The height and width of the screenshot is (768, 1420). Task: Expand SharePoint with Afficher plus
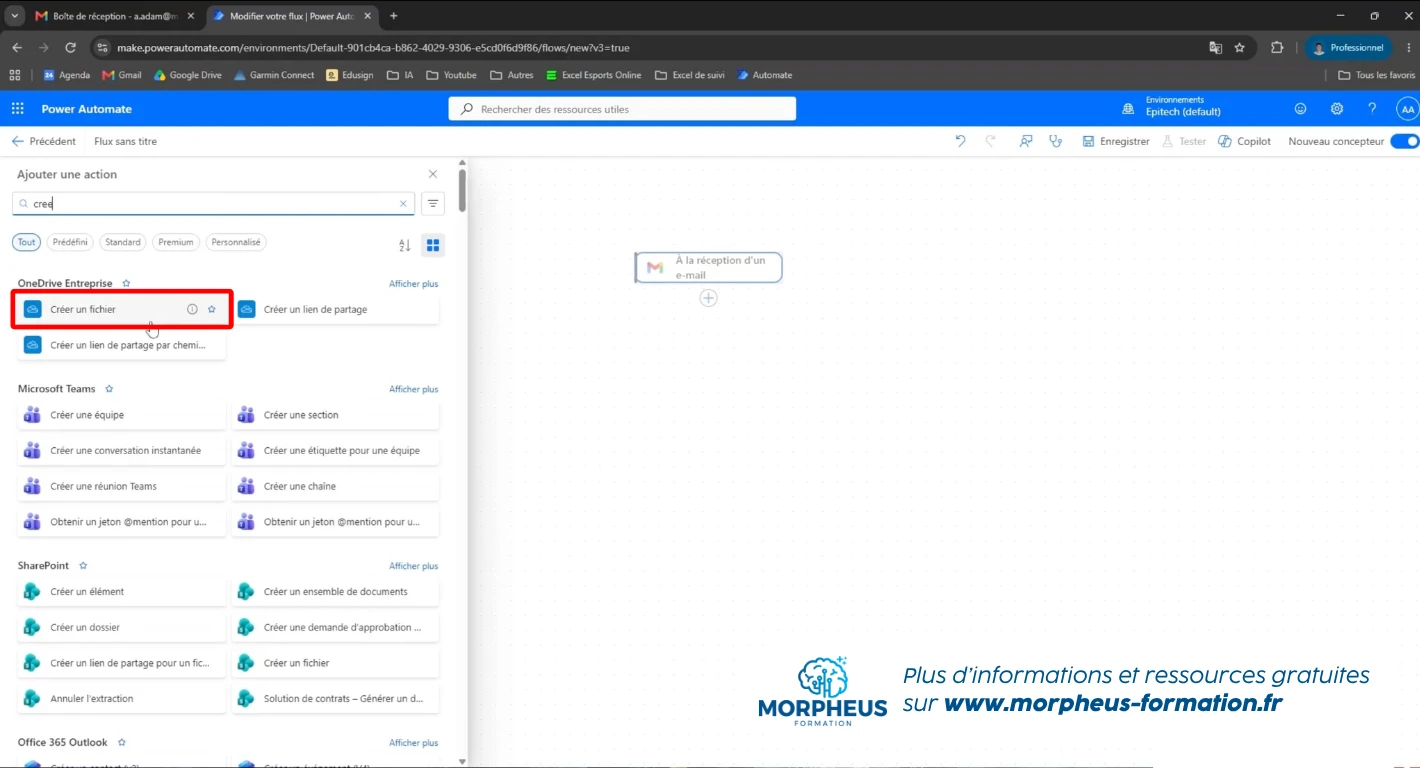pyautogui.click(x=413, y=566)
